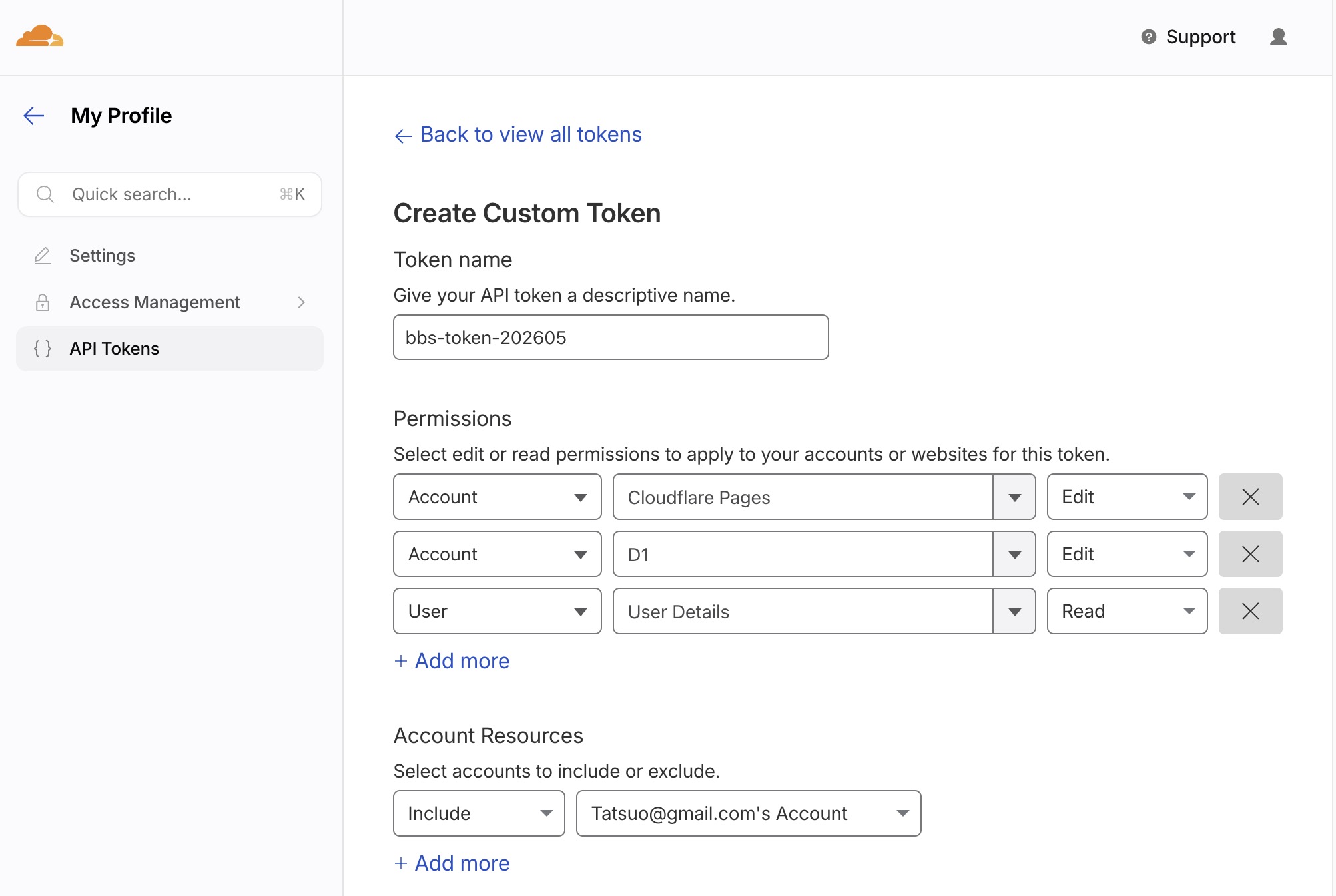Change the Edit level for Cloudflare Pages
The height and width of the screenshot is (896, 1336).
pyautogui.click(x=1127, y=497)
